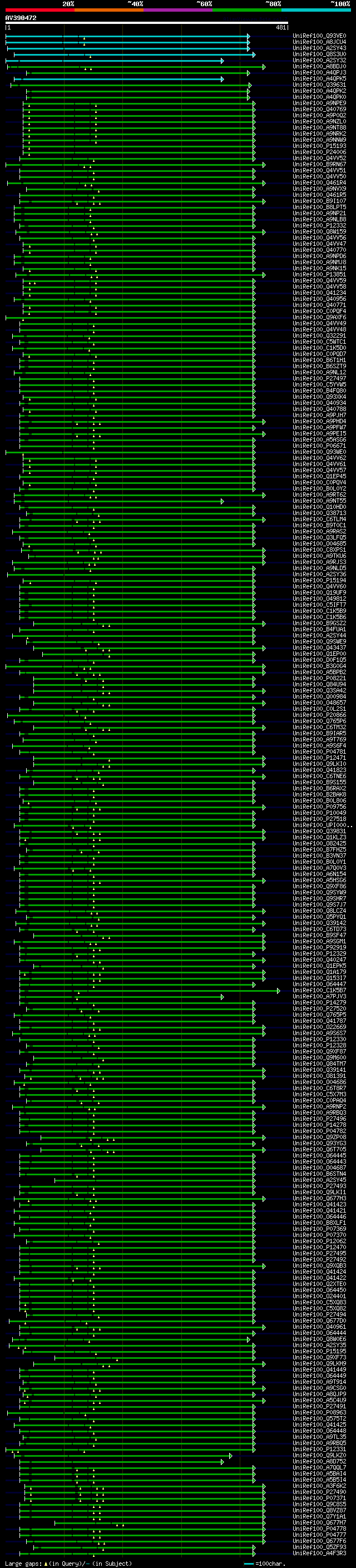The width and height of the screenshot is (356, 1568).
Task: Select hit label UniRef100_D0F1Q5
Action: coord(319,660)
